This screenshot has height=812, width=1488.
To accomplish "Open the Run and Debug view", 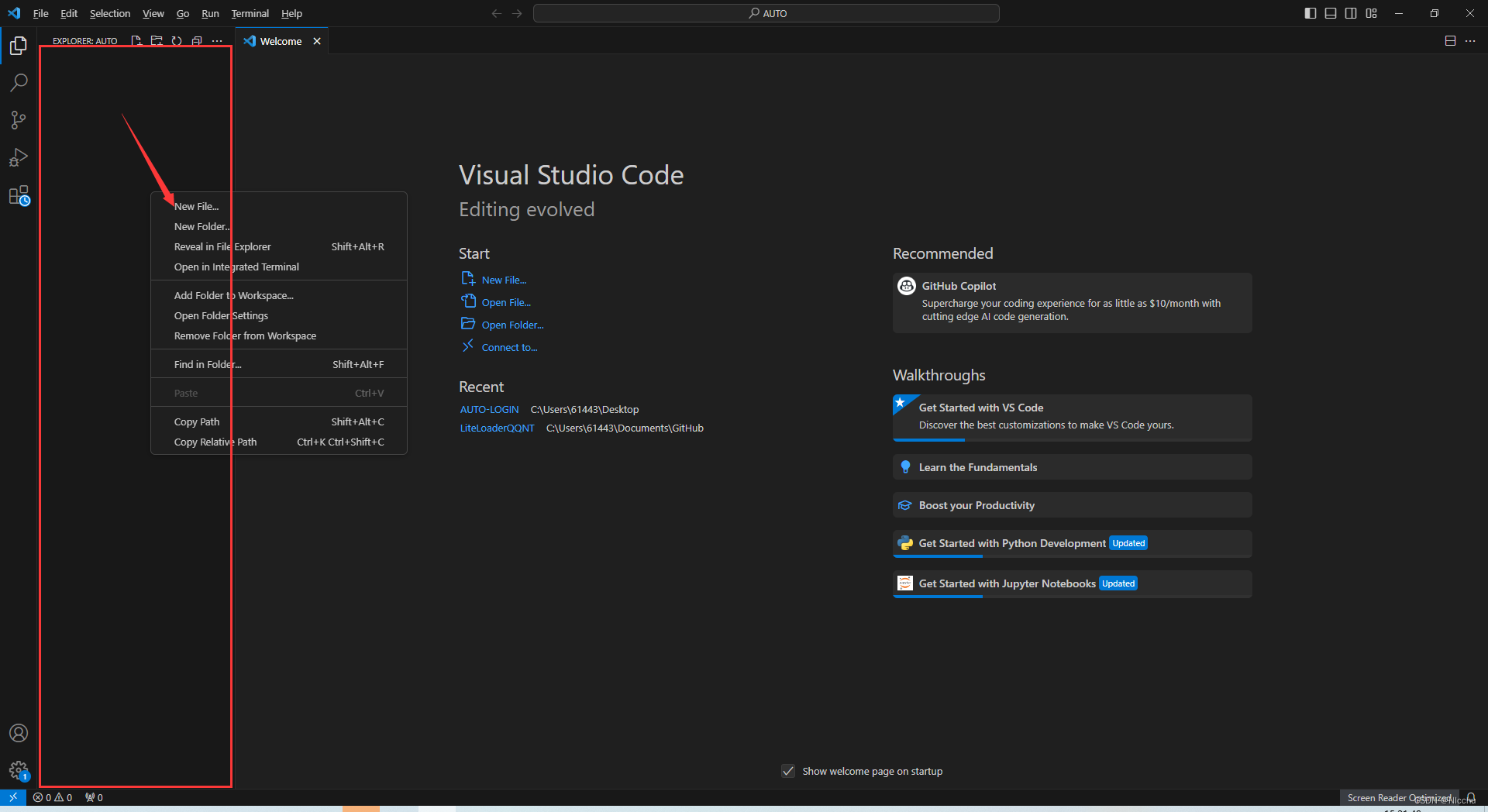I will click(19, 158).
